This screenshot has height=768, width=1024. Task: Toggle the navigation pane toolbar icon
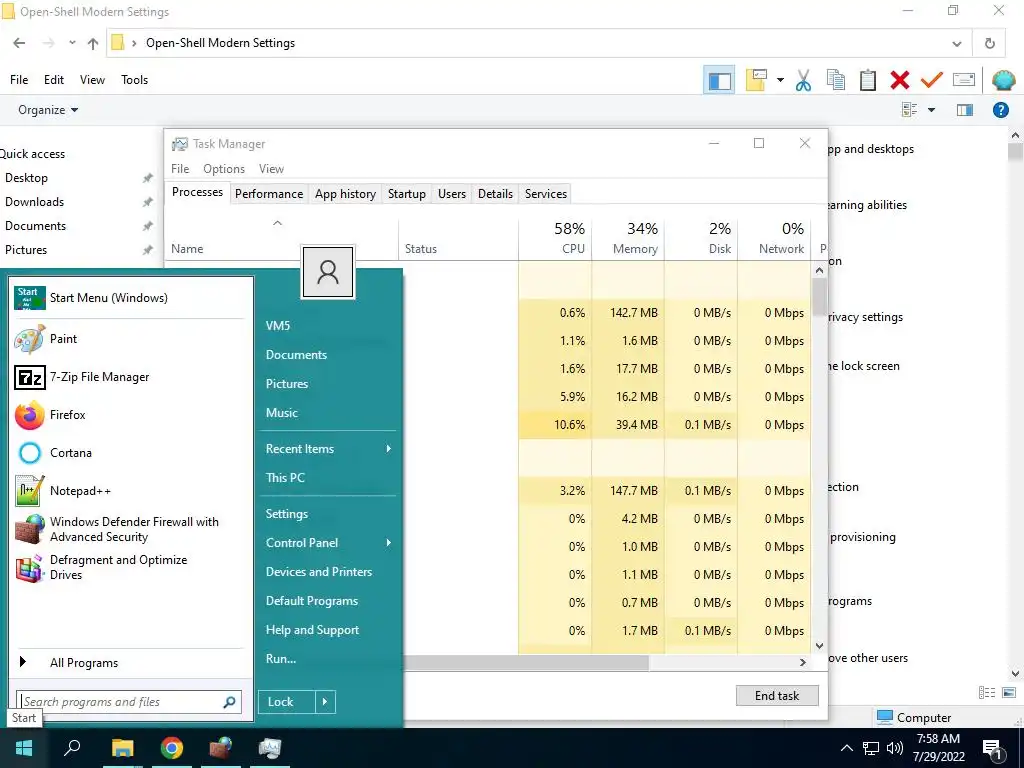coord(719,80)
